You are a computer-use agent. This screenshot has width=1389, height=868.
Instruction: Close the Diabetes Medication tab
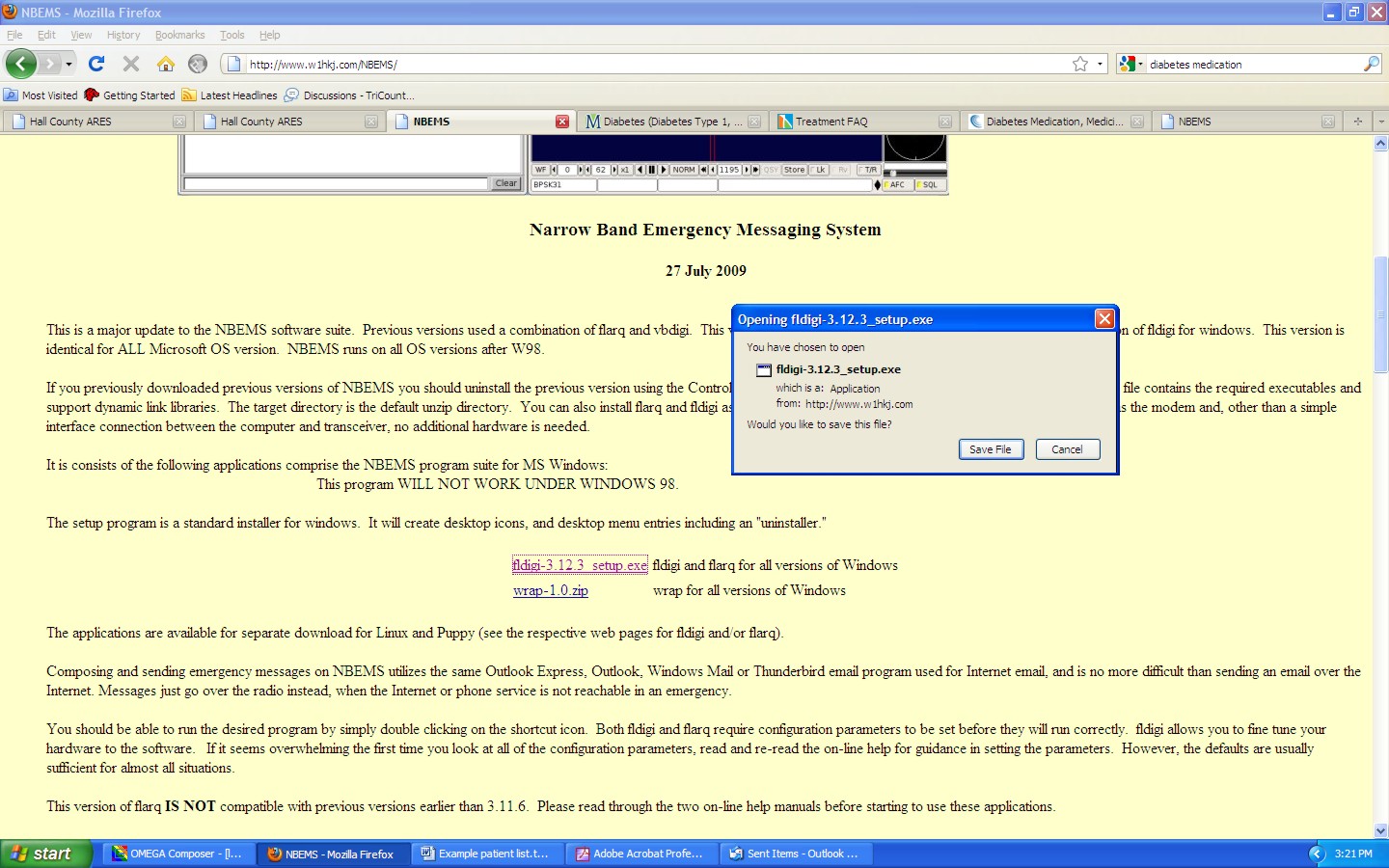pyautogui.click(x=1137, y=122)
